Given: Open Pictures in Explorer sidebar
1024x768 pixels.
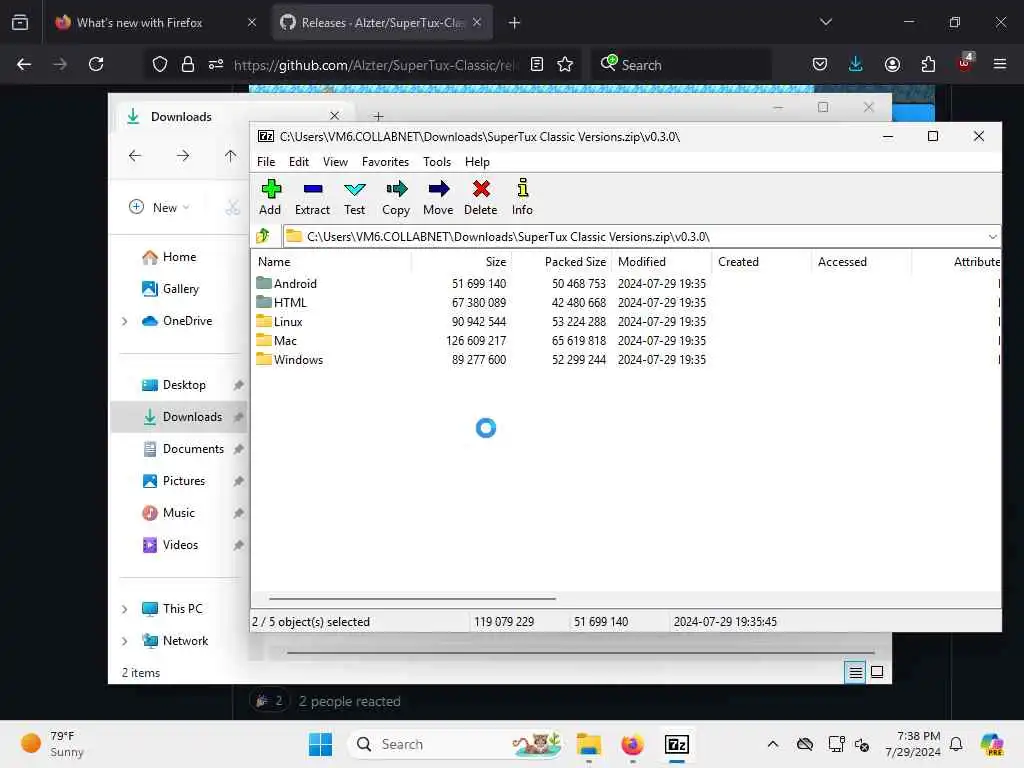Looking at the screenshot, I should coord(174,481).
